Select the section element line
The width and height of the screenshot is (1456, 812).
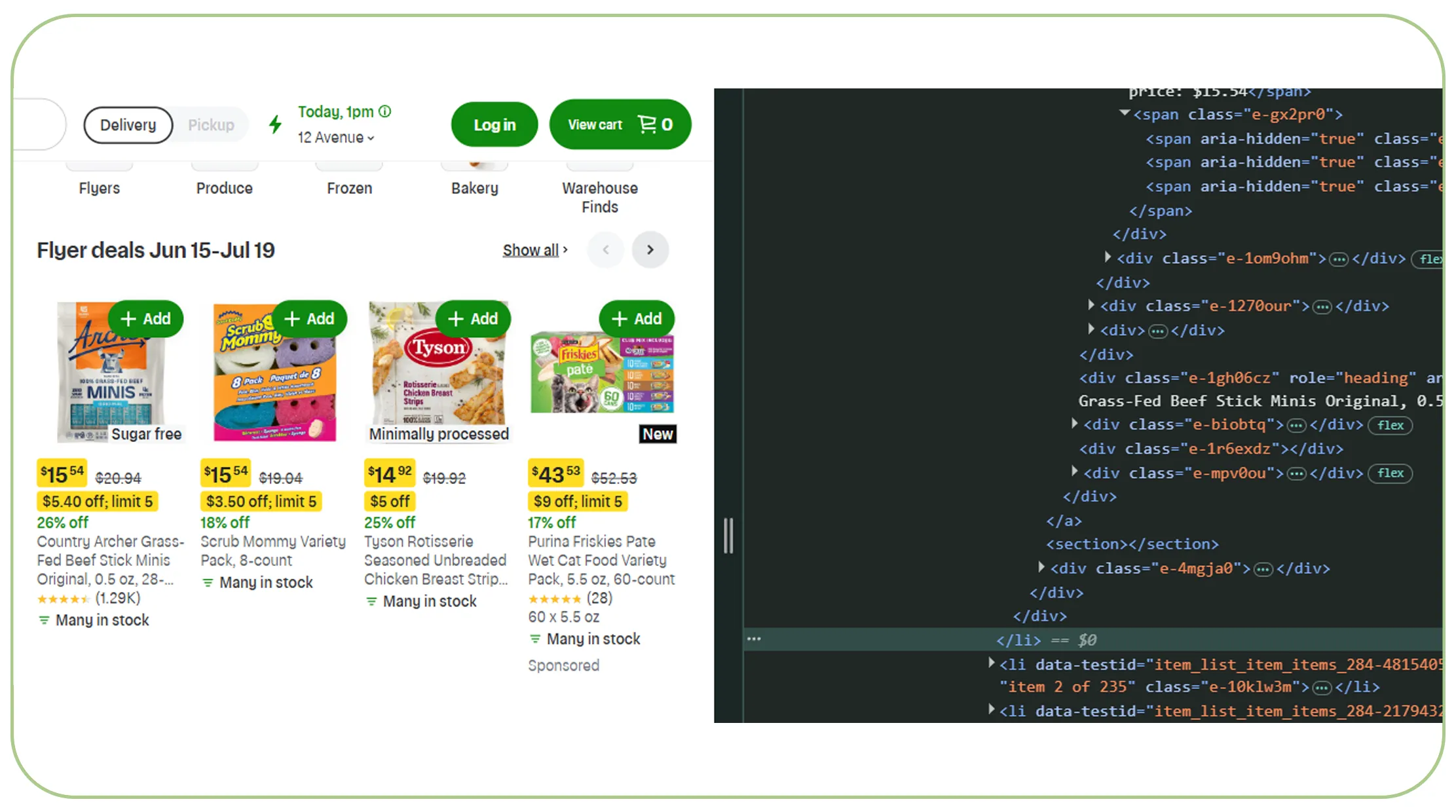tap(1132, 544)
